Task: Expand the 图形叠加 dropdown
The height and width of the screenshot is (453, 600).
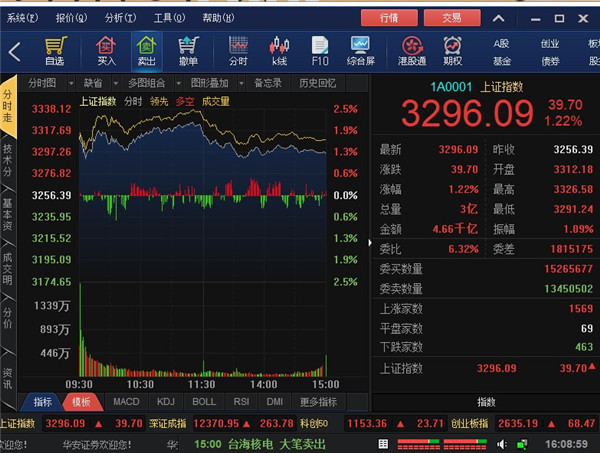Action: pyautogui.click(x=209, y=83)
